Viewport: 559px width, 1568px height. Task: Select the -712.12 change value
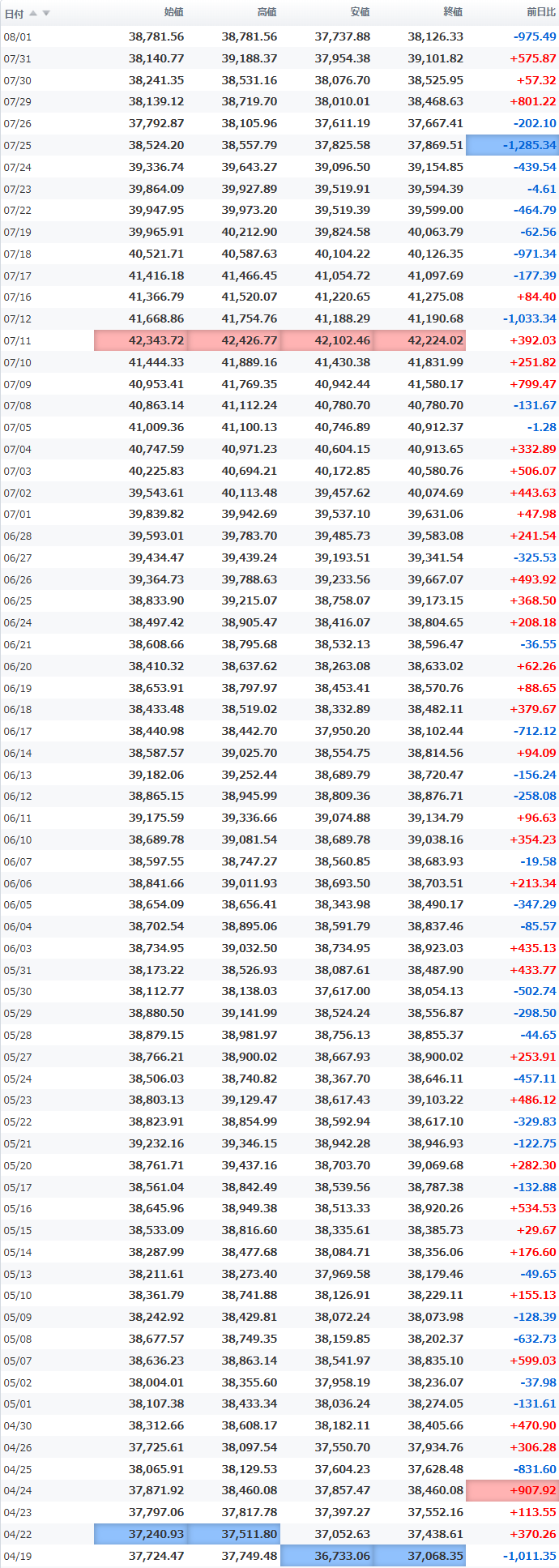point(535,731)
